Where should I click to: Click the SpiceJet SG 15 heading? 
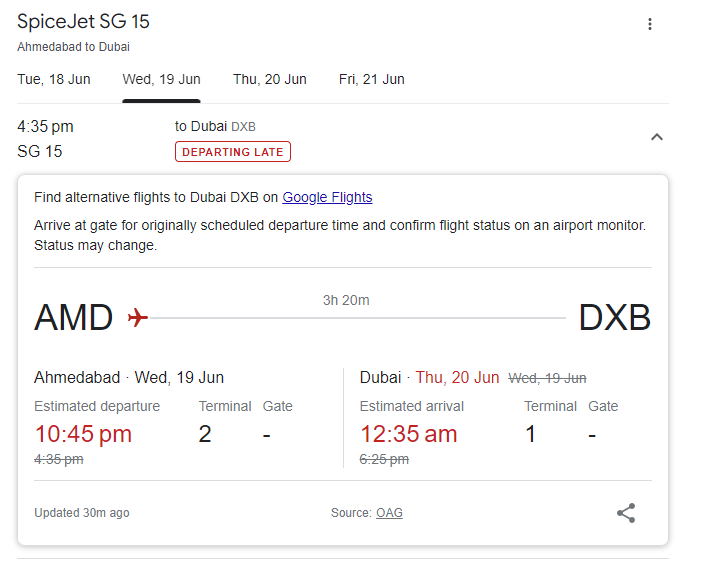83,22
